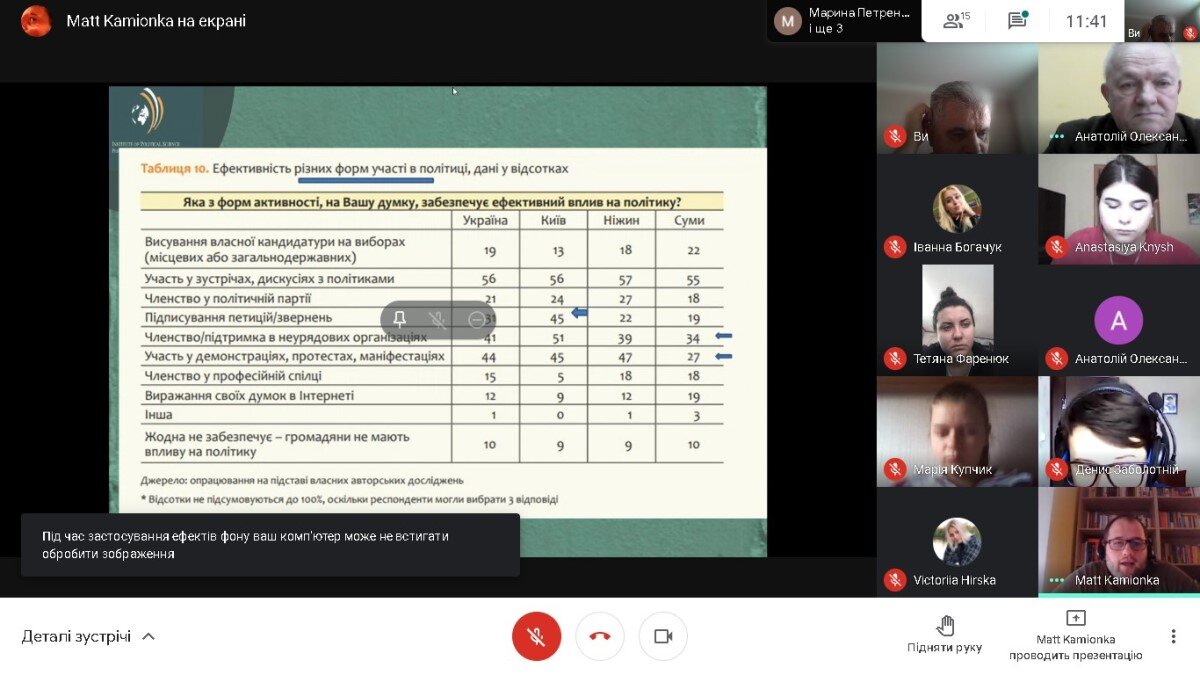Open the meeting chat panel
Viewport: 1200px width, 675px height.
(x=1017, y=21)
